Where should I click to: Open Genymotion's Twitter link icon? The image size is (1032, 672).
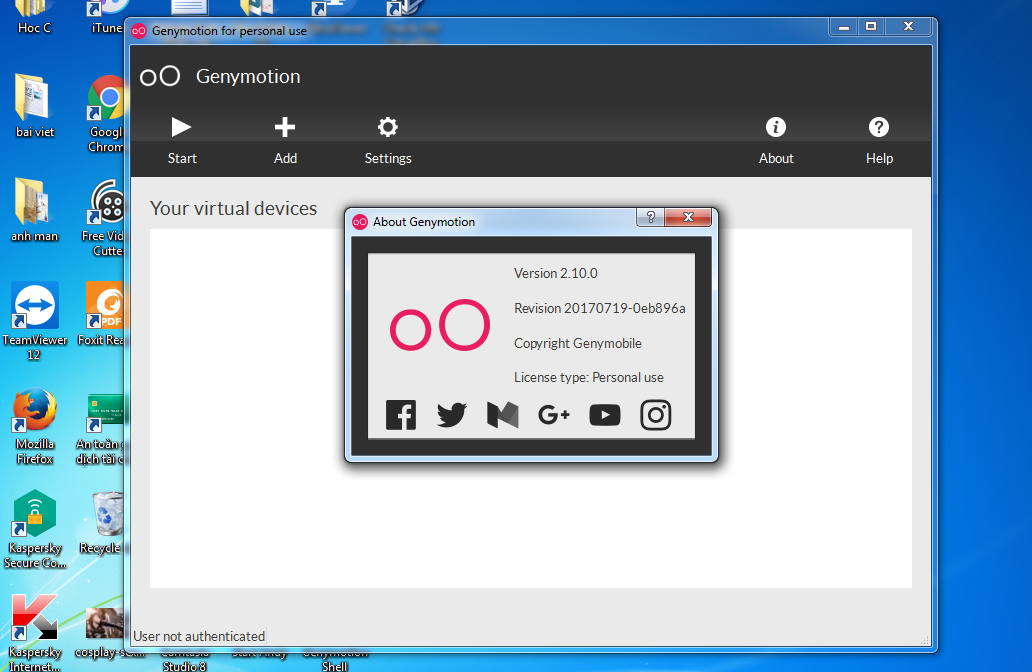[x=452, y=414]
